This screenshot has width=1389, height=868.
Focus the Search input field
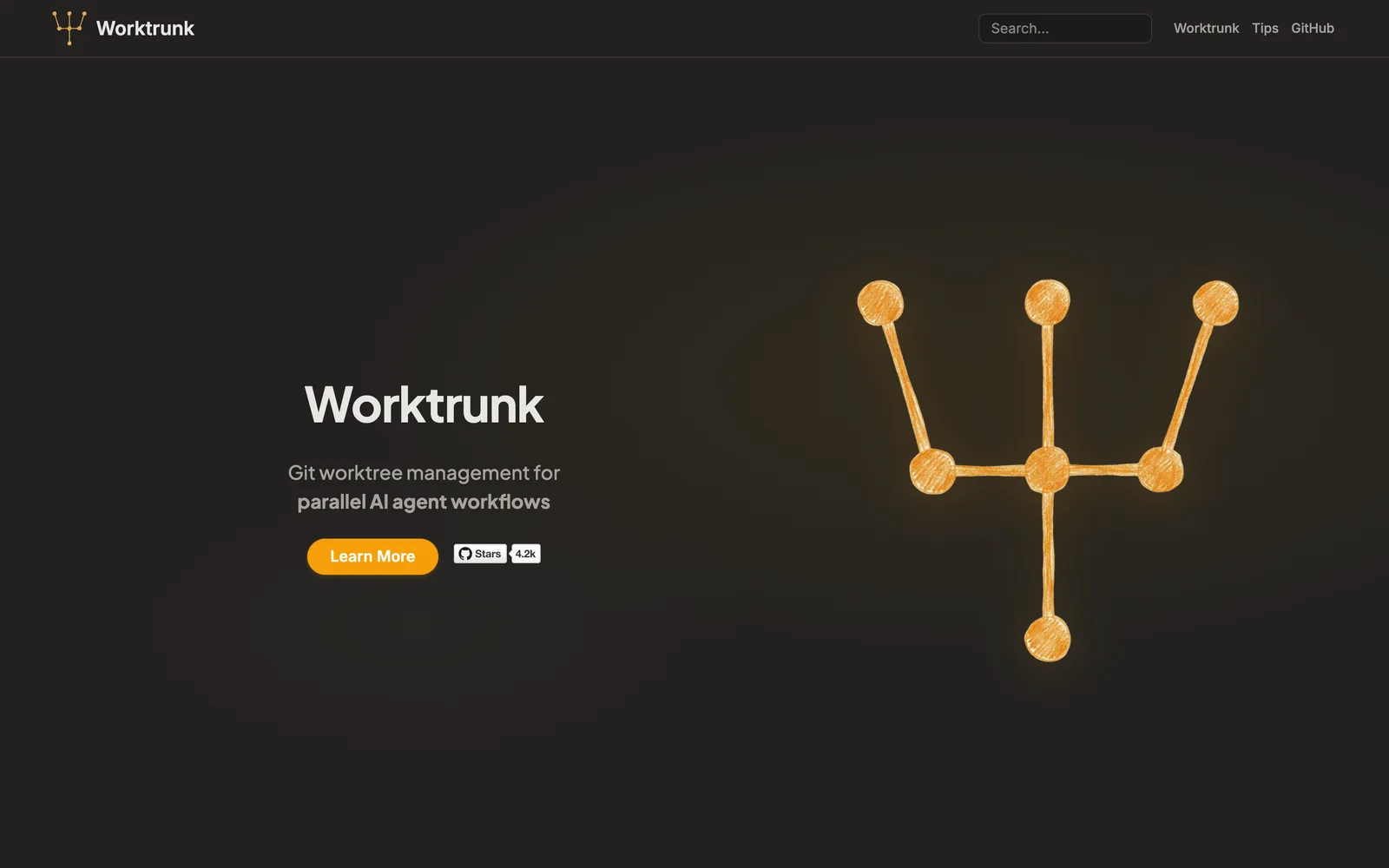(x=1065, y=29)
